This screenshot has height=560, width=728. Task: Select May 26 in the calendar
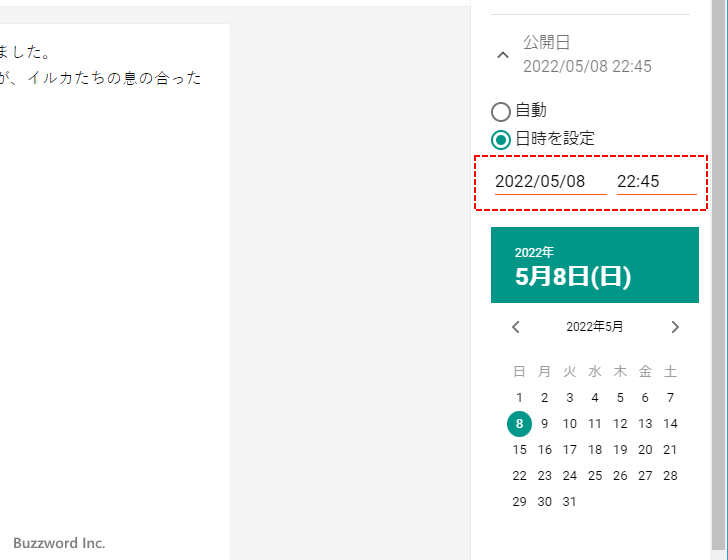[620, 475]
